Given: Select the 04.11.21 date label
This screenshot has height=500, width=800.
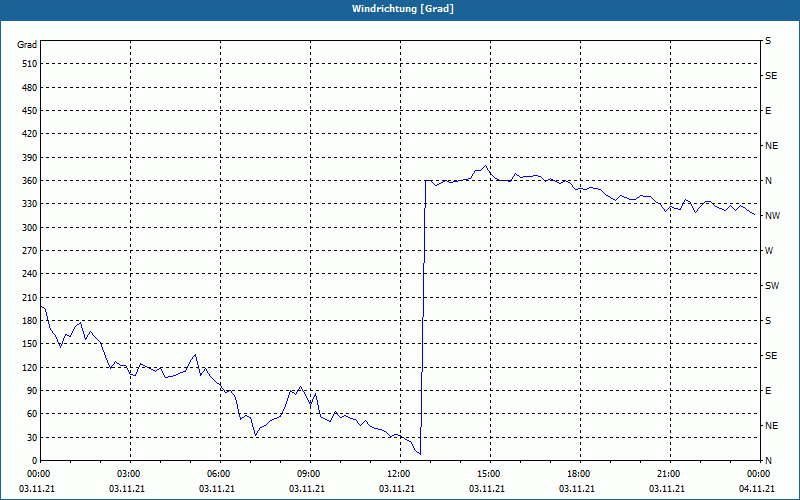Looking at the screenshot, I should pyautogui.click(x=757, y=489).
